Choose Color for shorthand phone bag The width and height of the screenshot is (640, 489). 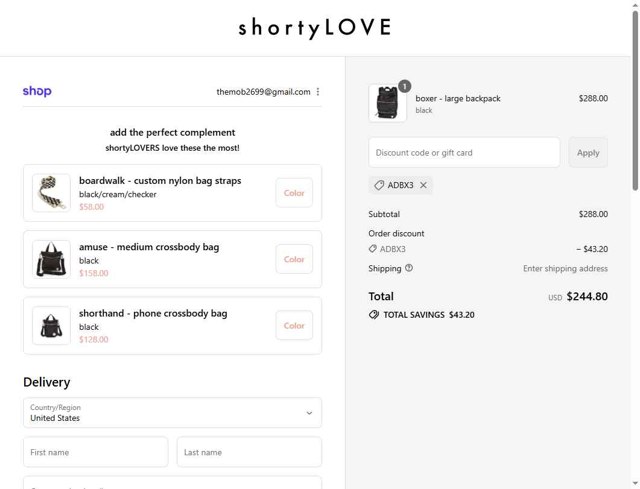(294, 326)
